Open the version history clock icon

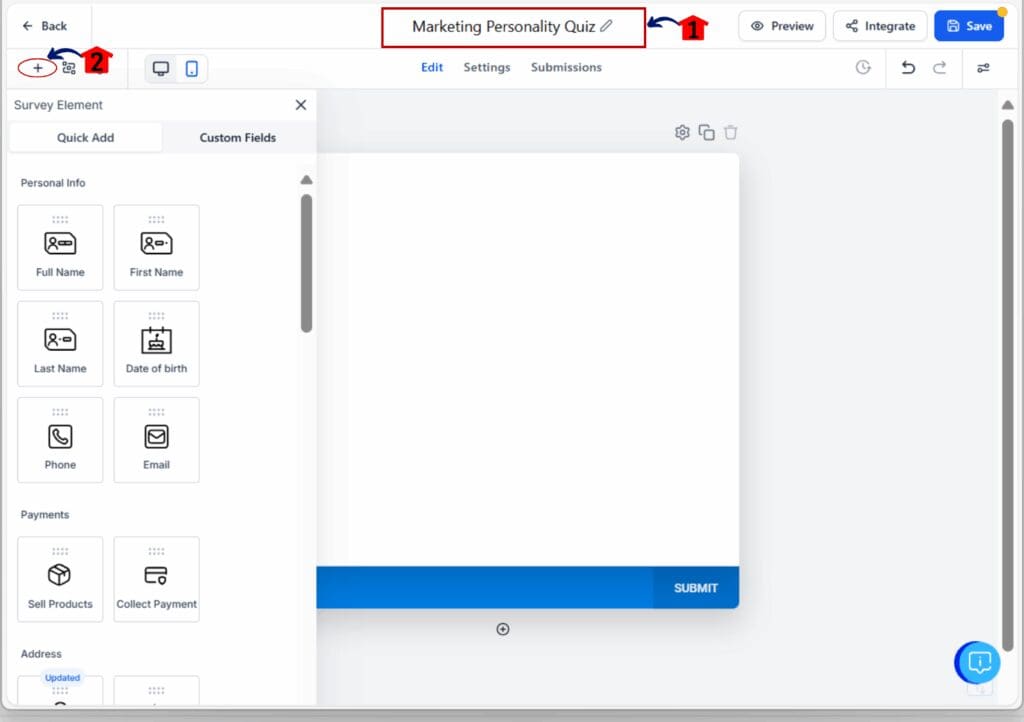coord(862,67)
